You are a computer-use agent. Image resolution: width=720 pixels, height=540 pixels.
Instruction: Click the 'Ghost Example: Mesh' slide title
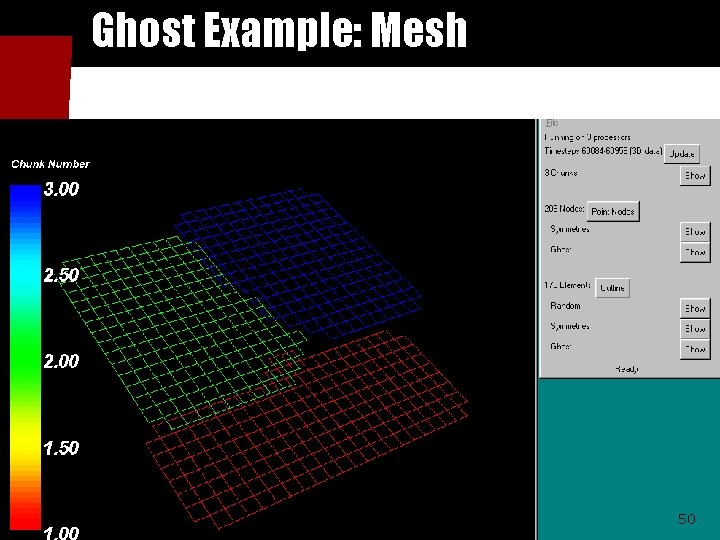point(279,30)
